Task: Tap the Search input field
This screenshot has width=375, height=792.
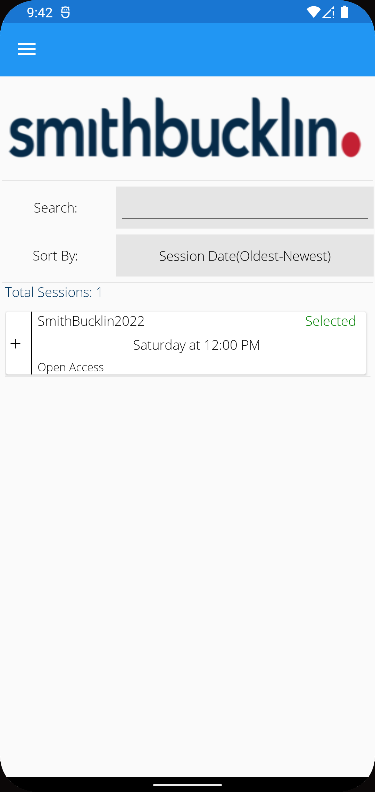Action: point(245,208)
